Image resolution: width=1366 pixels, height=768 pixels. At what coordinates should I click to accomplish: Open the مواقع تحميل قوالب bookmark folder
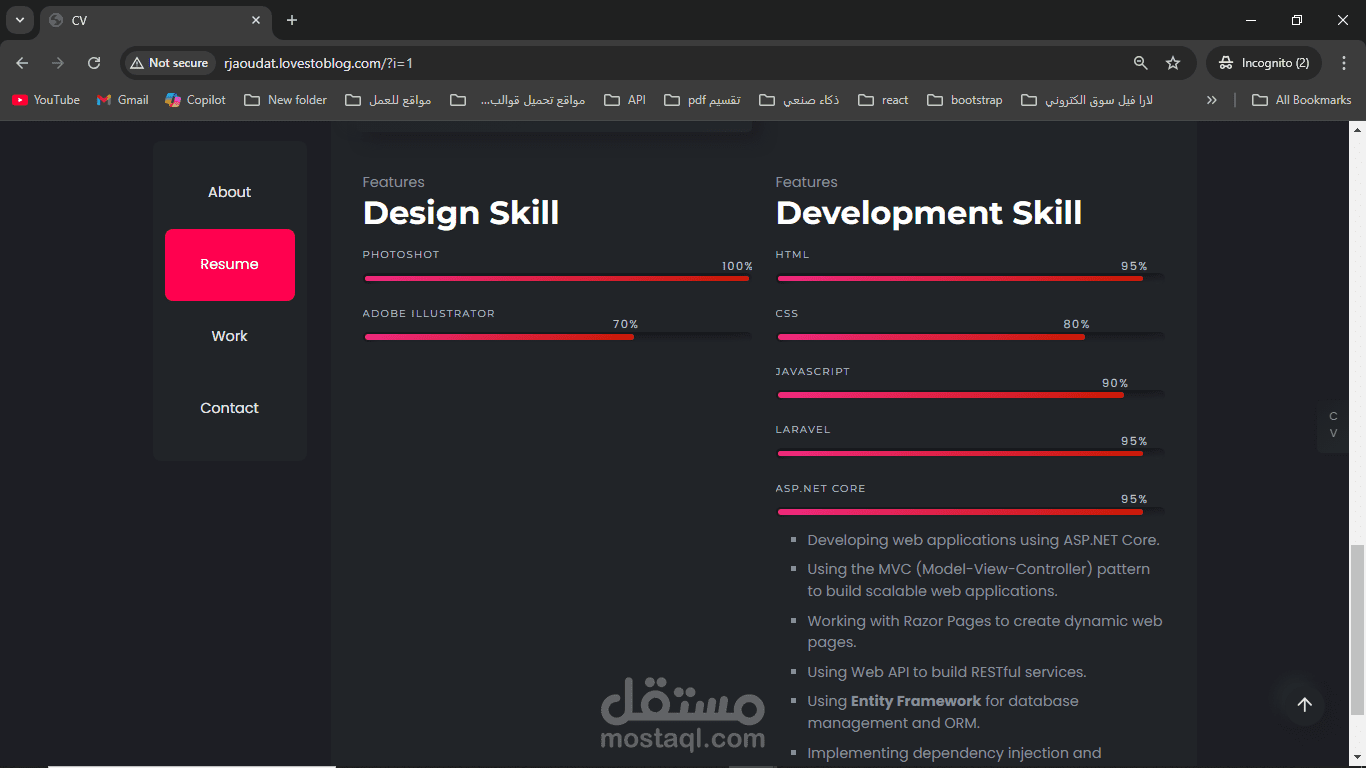[518, 100]
